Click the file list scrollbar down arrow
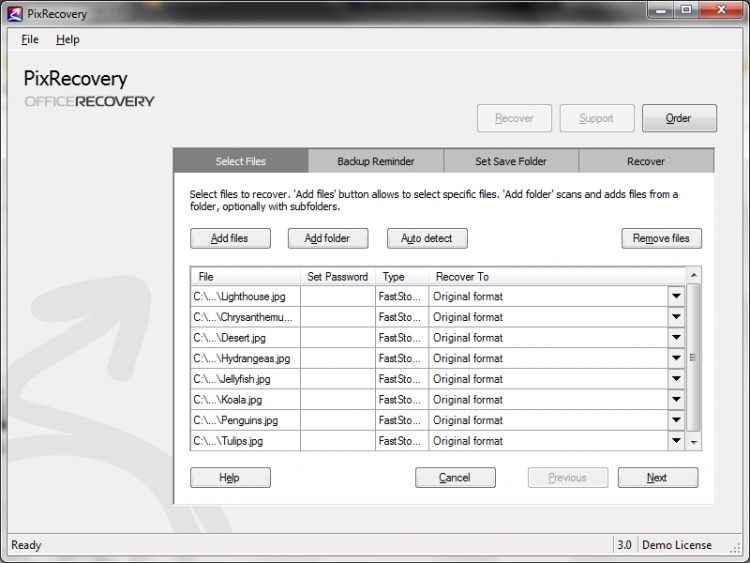The width and height of the screenshot is (750, 563). 694,442
